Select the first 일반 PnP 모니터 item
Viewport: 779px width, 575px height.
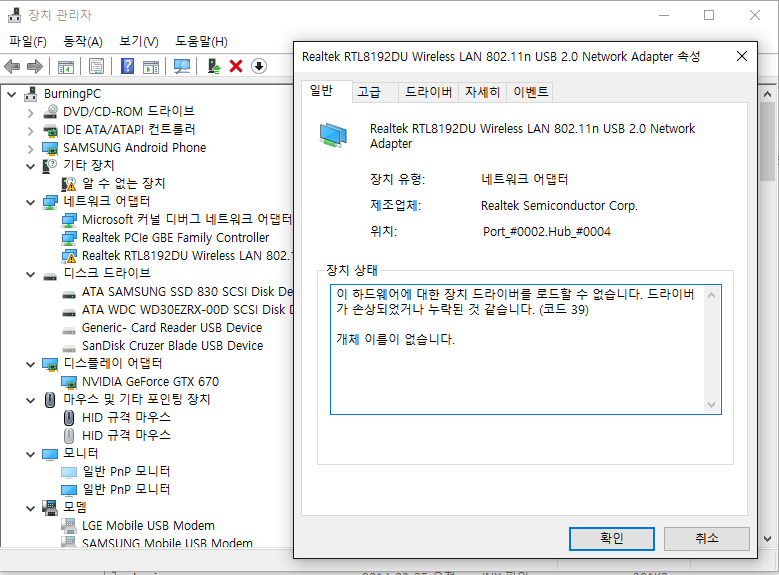point(126,471)
